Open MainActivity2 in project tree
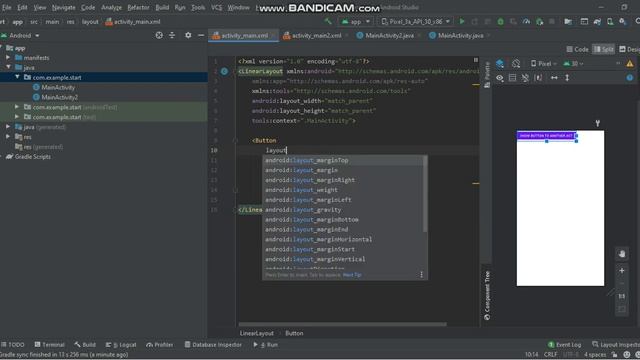 click(x=59, y=97)
